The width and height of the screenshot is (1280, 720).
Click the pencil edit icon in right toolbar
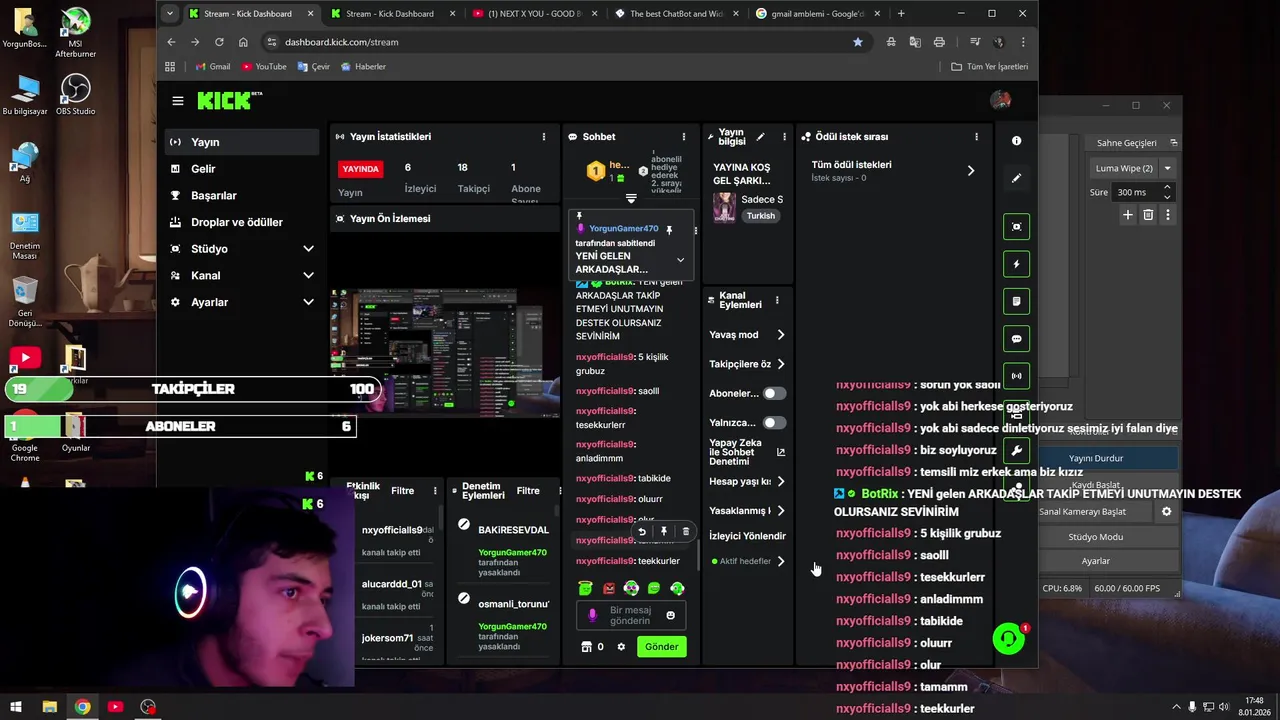coord(1016,178)
